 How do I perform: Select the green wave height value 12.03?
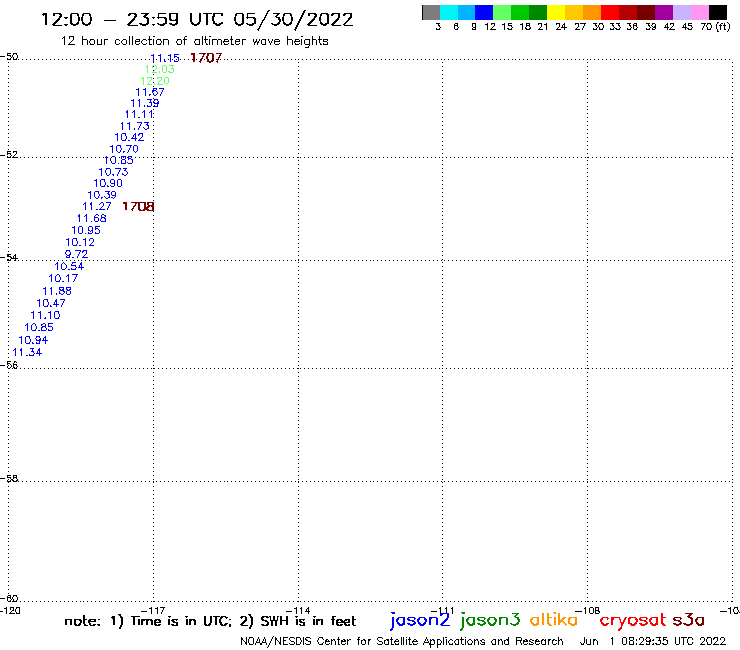pos(160,69)
